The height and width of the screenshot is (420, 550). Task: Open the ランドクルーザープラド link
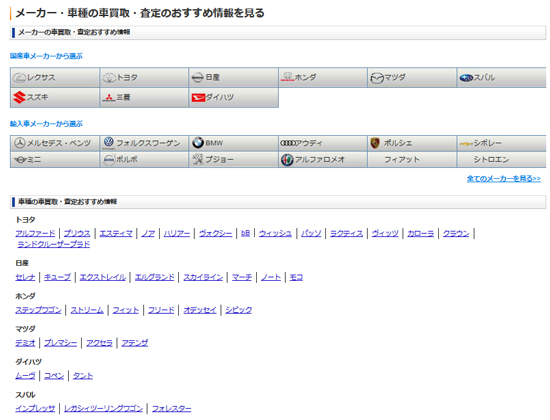54,244
